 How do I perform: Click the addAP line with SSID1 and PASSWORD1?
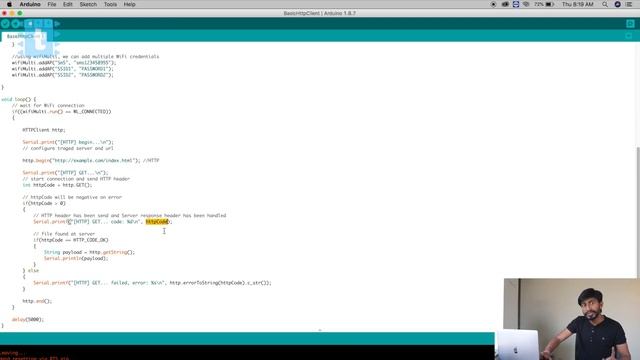click(x=62, y=69)
